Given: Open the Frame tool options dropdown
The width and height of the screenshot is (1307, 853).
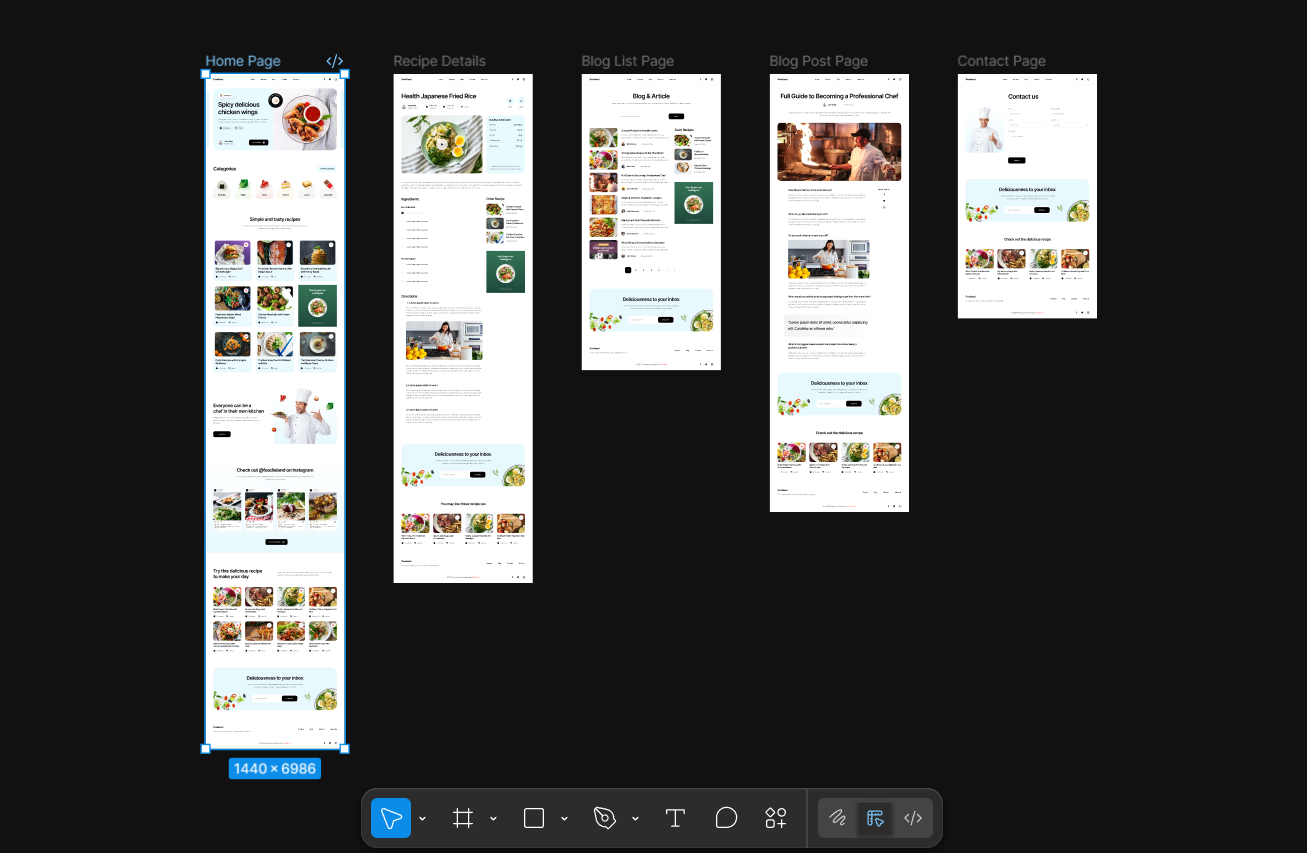Looking at the screenshot, I should 493,818.
